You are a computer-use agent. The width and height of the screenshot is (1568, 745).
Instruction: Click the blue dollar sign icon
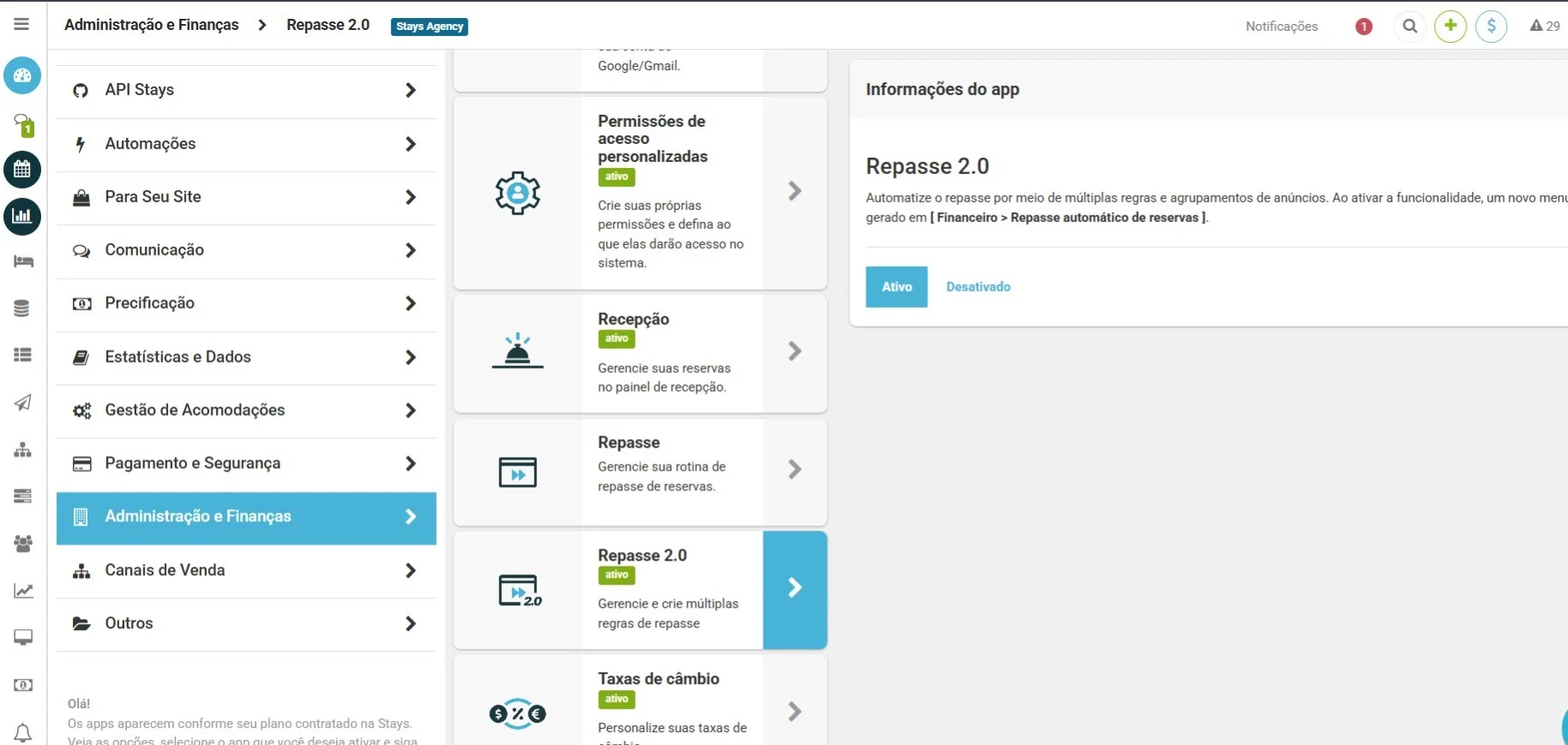[x=1492, y=26]
